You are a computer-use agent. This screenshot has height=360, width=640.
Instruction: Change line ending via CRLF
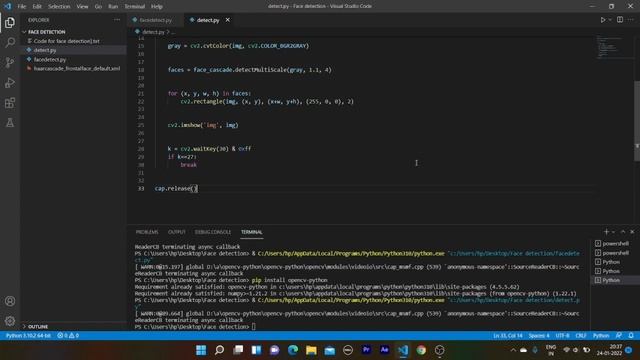click(581, 336)
